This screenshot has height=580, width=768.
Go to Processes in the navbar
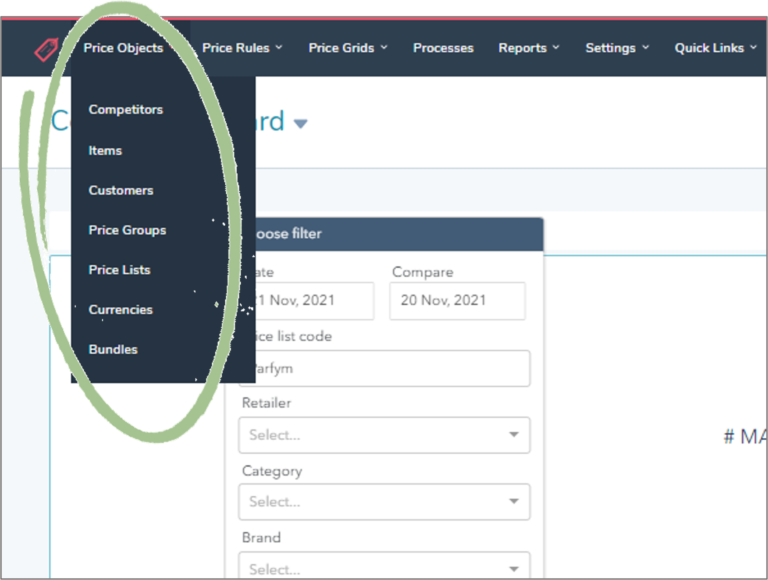(443, 48)
